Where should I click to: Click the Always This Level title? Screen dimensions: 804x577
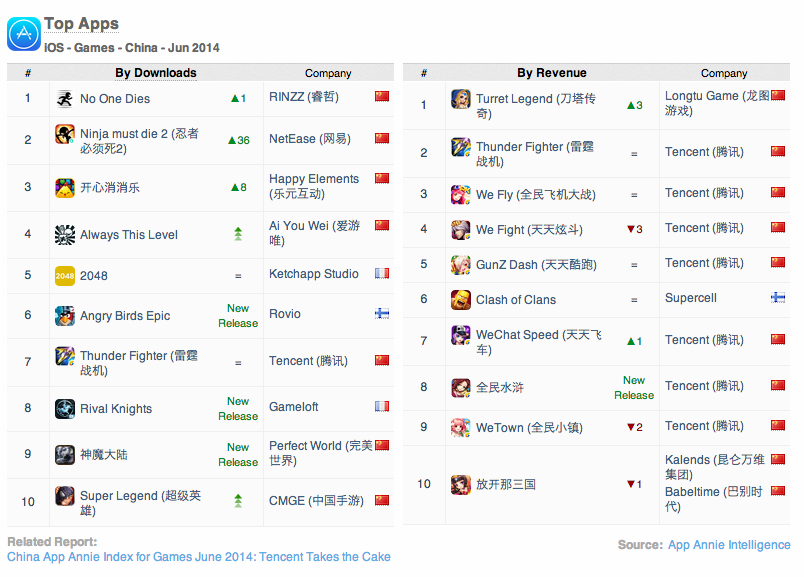click(129, 235)
